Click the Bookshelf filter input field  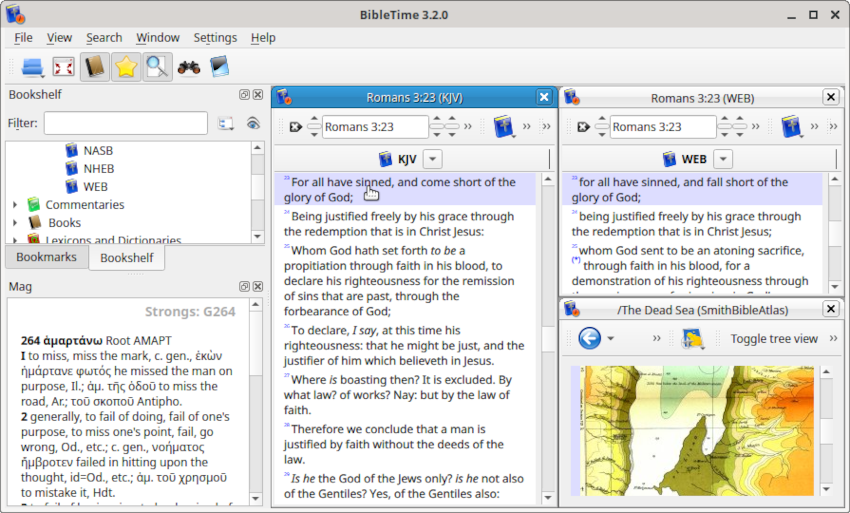click(126, 123)
